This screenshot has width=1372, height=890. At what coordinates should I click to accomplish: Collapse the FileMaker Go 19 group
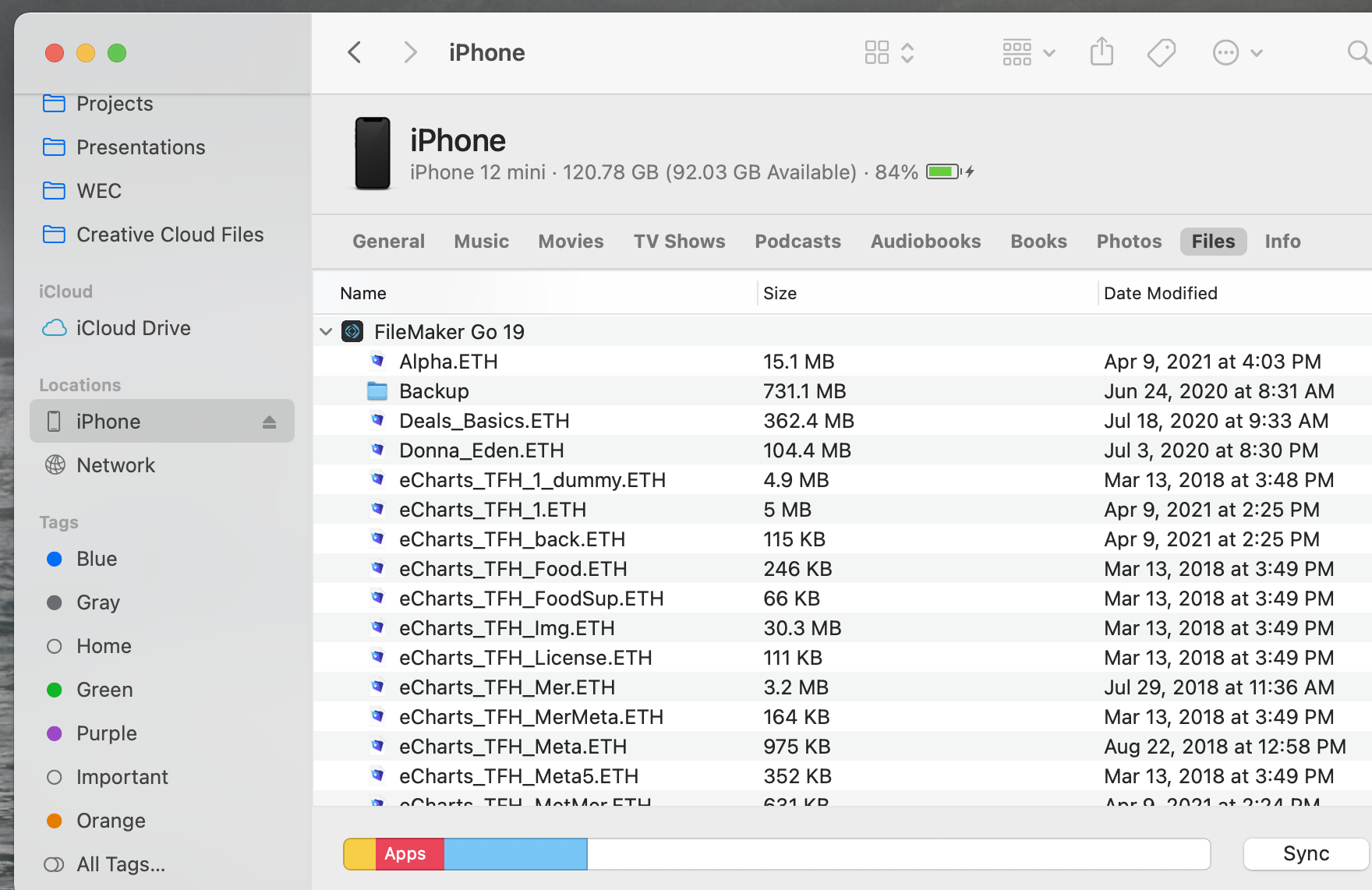pos(326,332)
